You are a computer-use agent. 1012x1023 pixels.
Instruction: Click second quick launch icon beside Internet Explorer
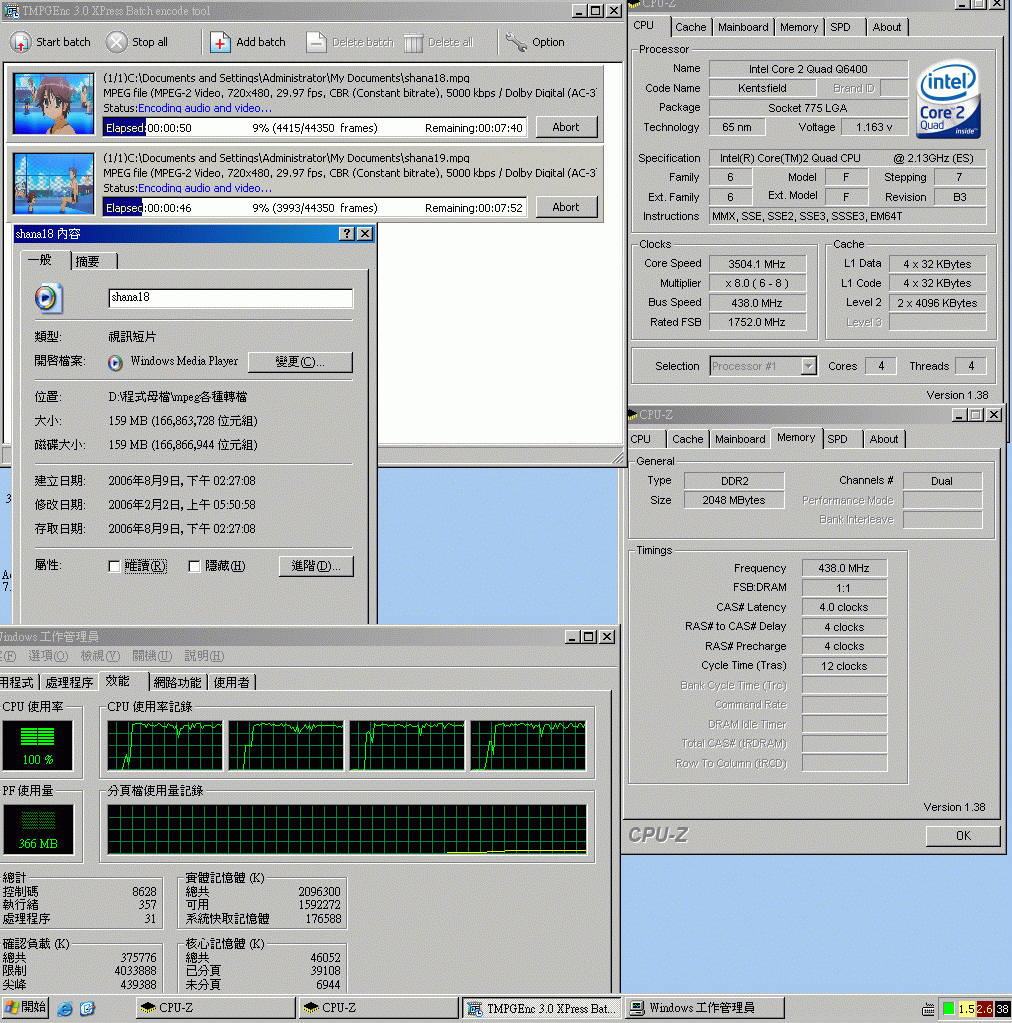click(x=87, y=1009)
